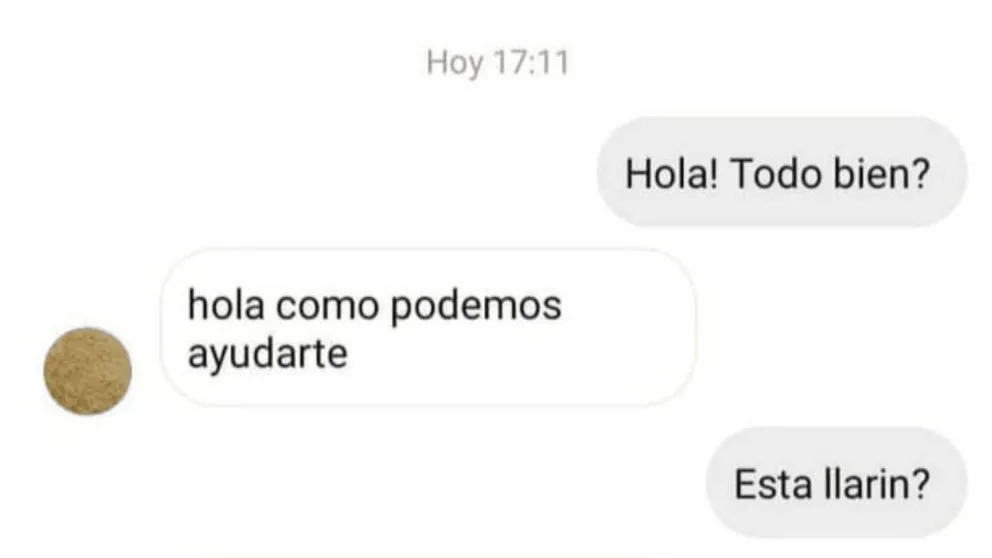Click the "Hoy 17:11" timestamp label
992x558 pixels.
click(498, 63)
